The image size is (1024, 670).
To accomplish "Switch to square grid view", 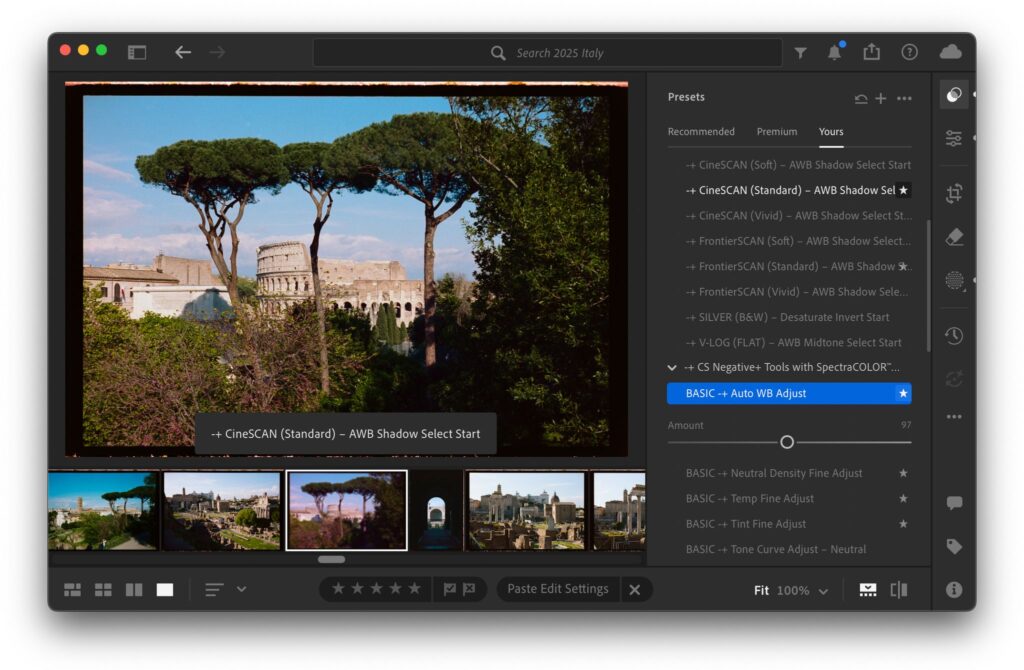I will pos(103,590).
